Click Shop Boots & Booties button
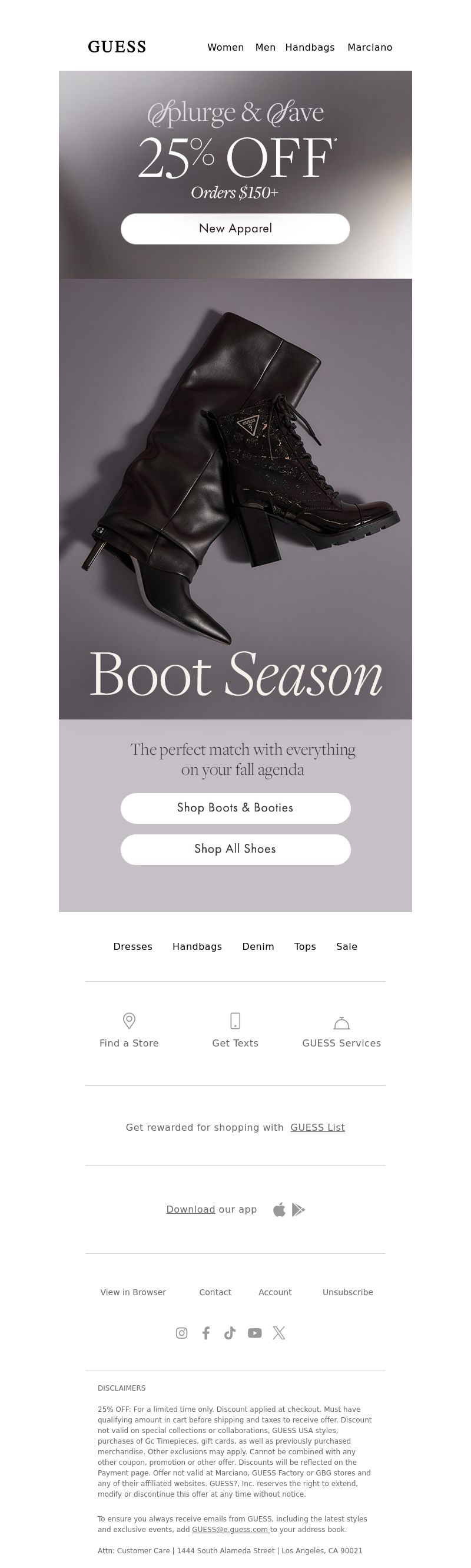Screen dimensions: 471x1568 pyautogui.click(x=235, y=808)
